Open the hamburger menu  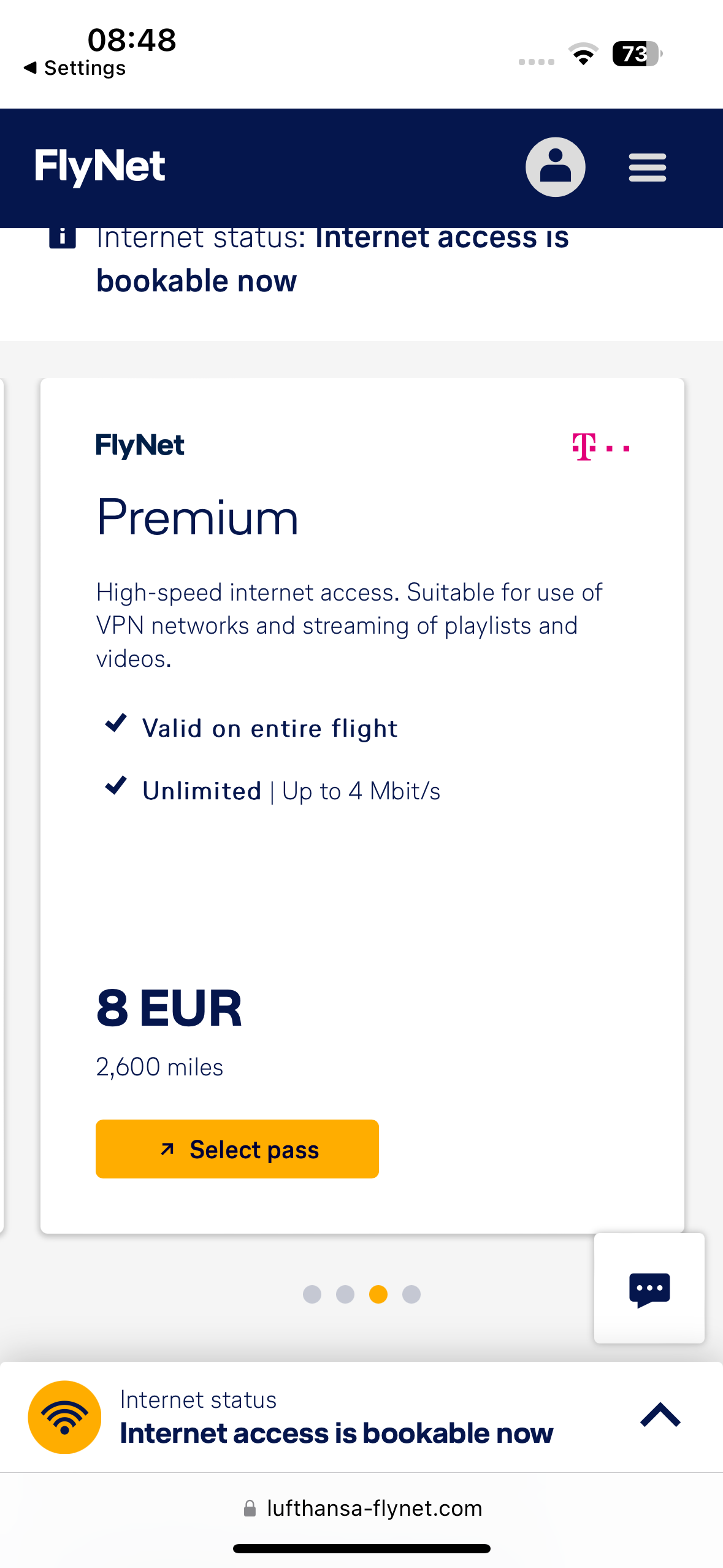click(x=647, y=167)
